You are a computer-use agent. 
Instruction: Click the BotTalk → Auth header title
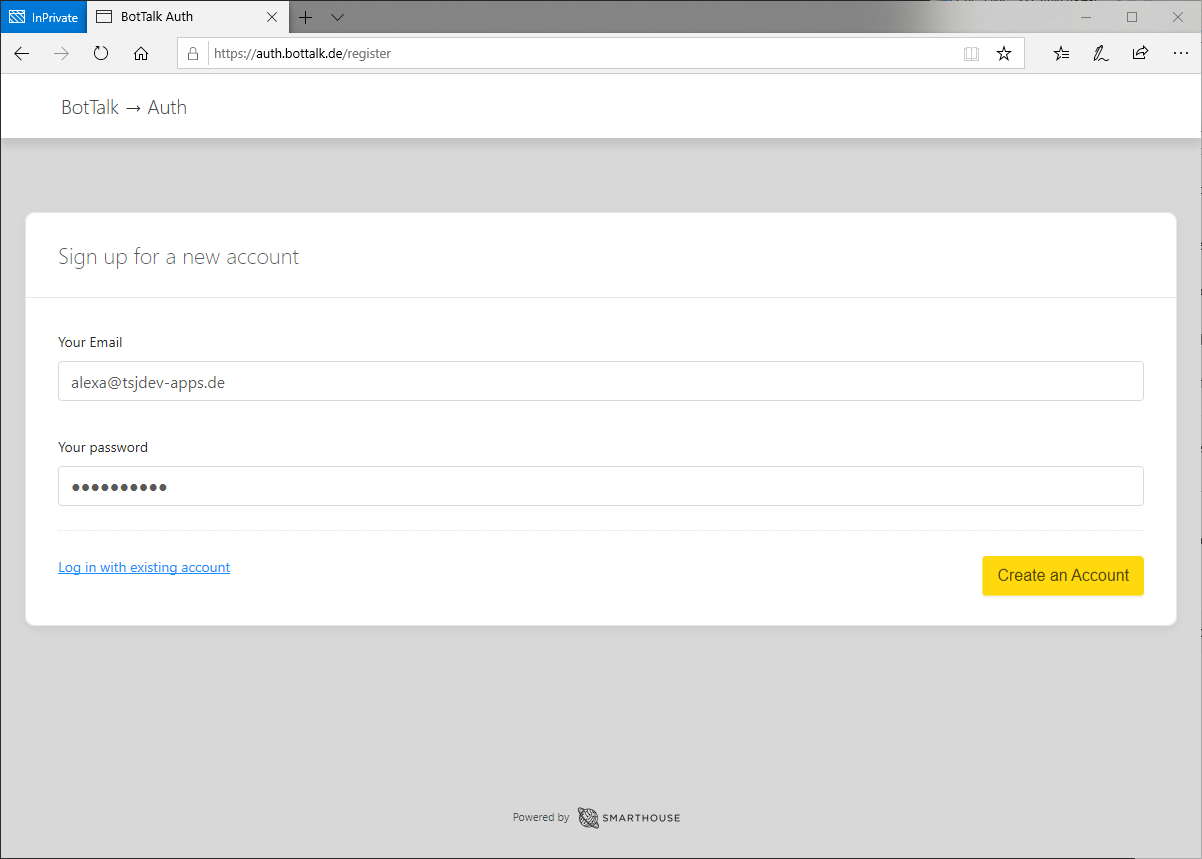124,108
